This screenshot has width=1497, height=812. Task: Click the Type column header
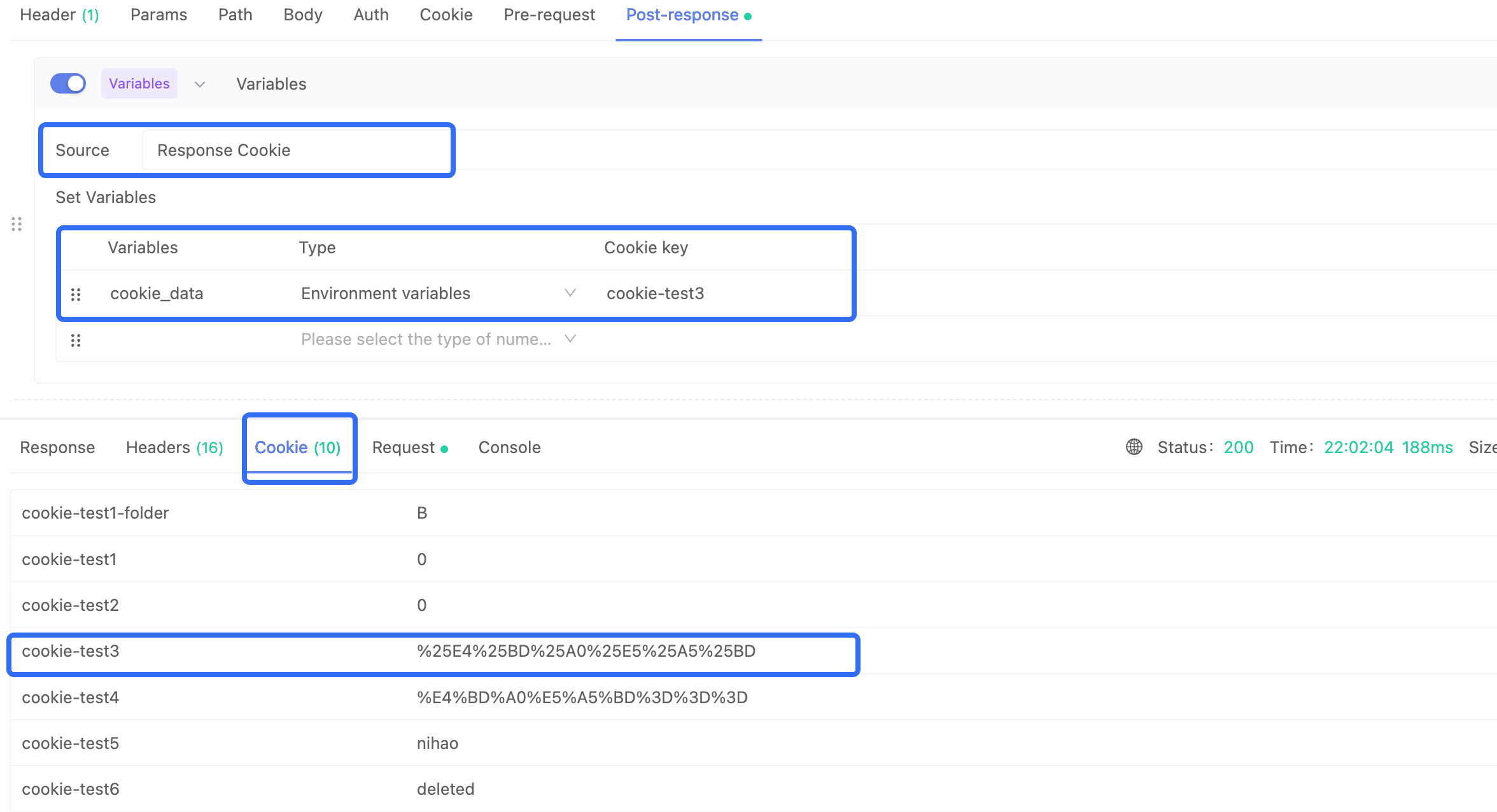pos(318,248)
